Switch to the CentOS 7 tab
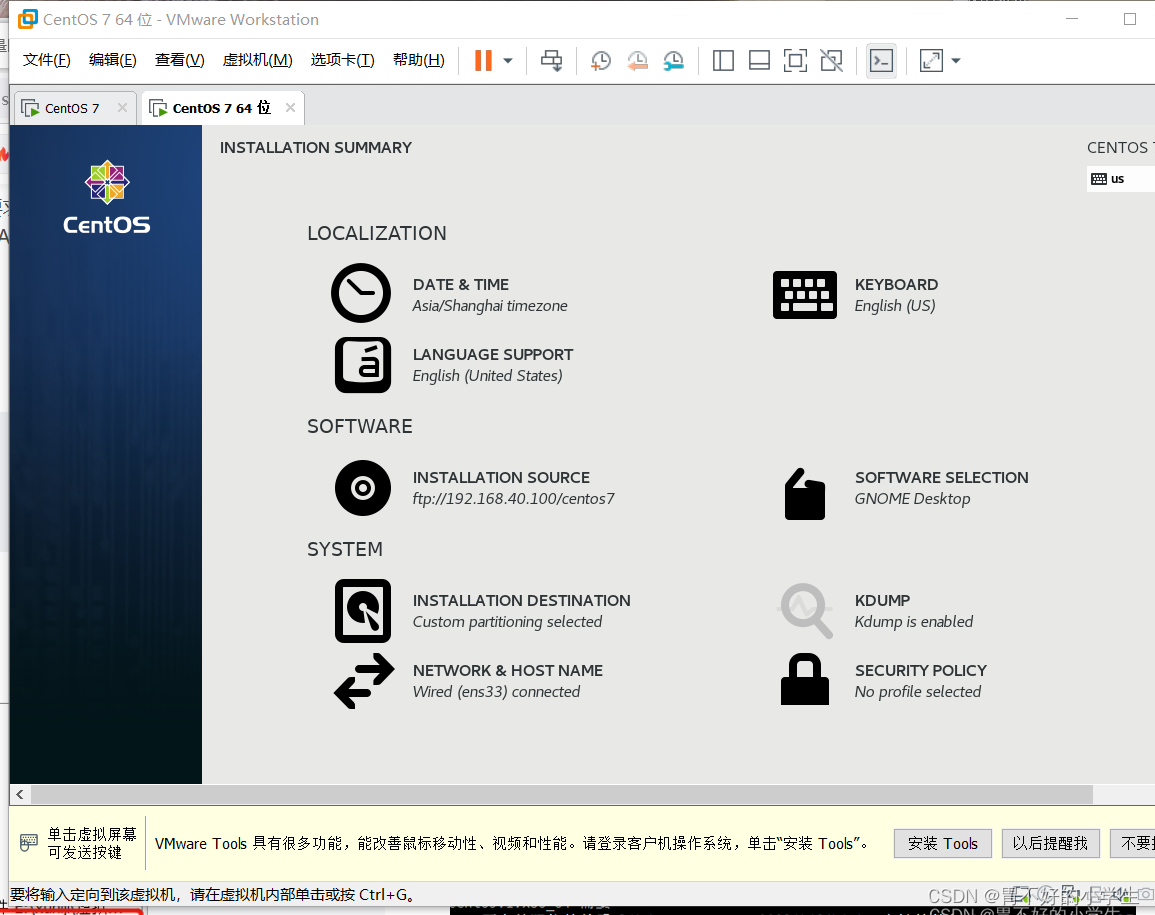The image size is (1155, 915). (x=71, y=108)
